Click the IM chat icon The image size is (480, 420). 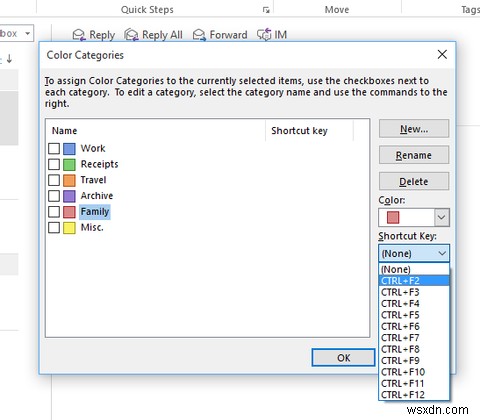tap(264, 35)
